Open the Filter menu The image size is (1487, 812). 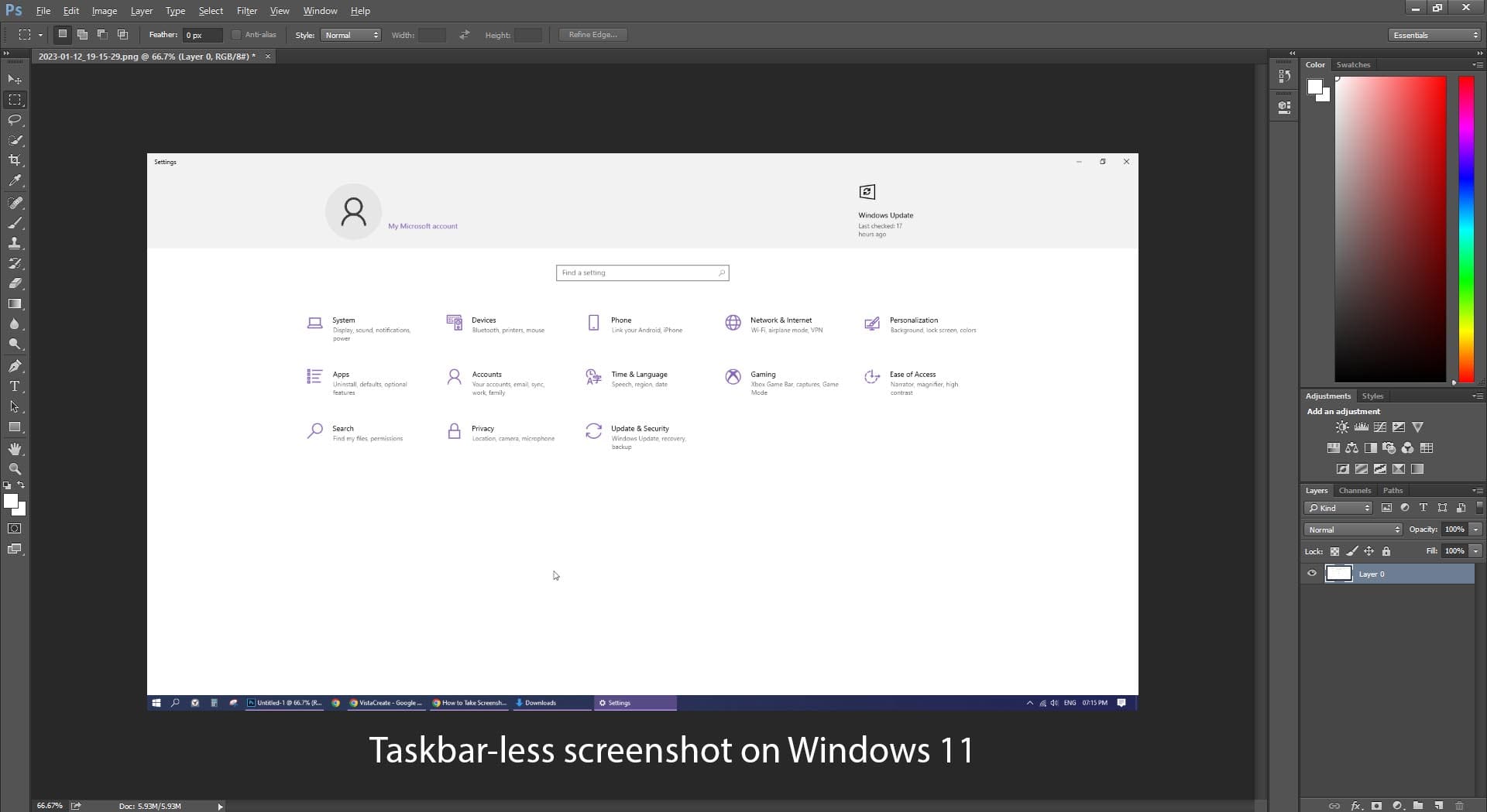coord(246,10)
